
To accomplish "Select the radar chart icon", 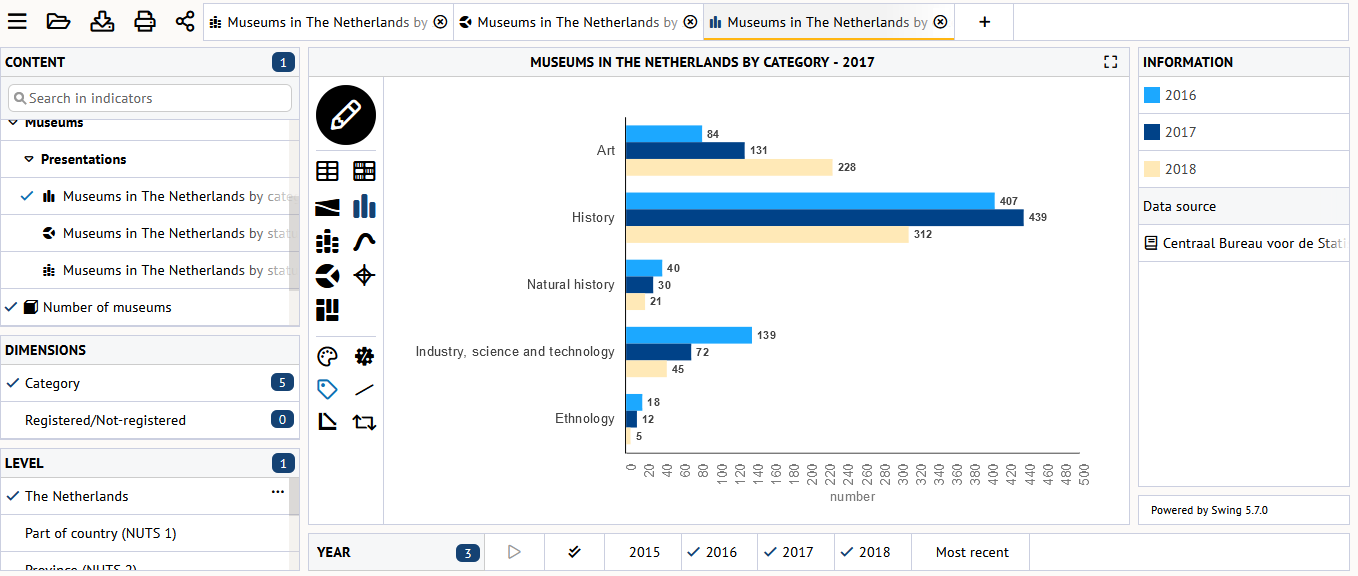I will click(x=364, y=276).
